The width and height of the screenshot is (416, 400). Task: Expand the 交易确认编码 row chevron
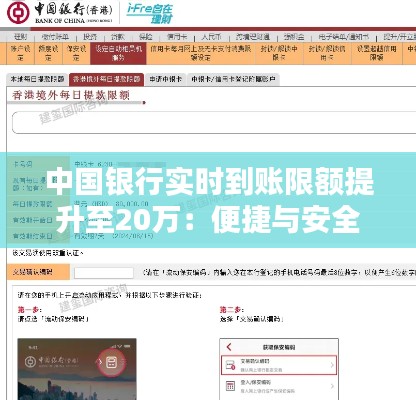pyautogui.click(x=332, y=365)
